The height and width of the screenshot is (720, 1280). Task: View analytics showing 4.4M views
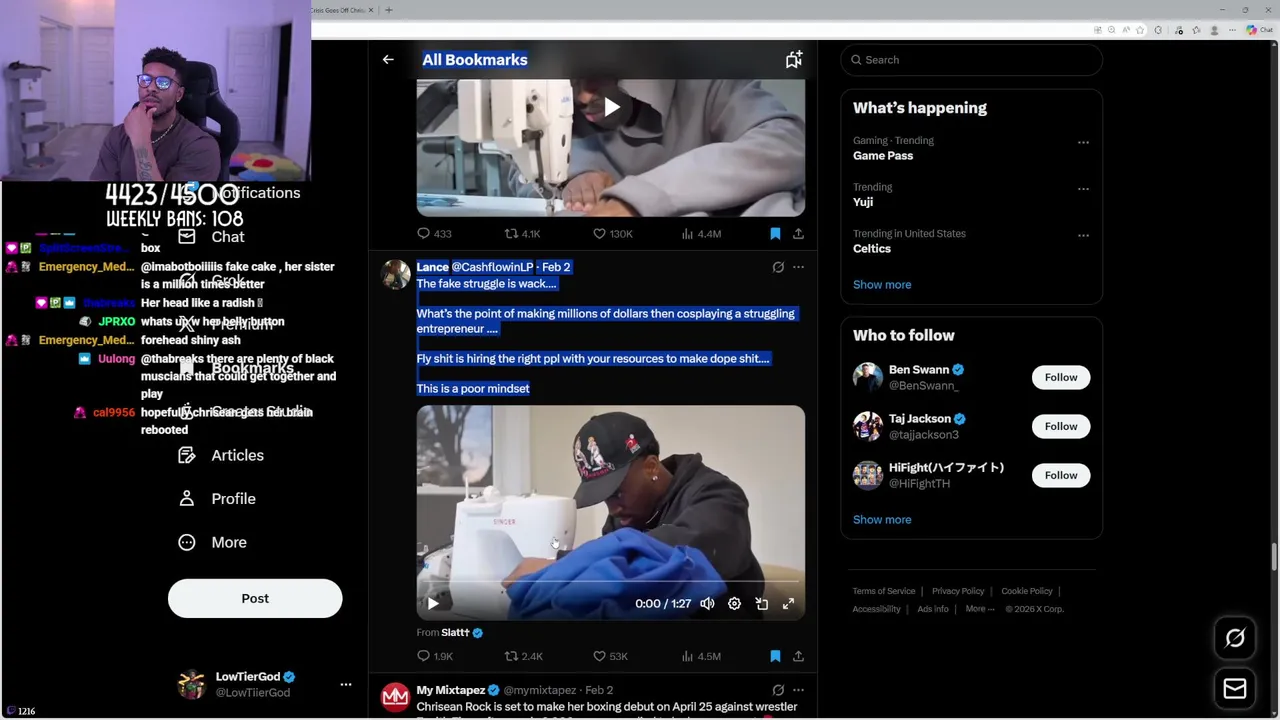click(701, 234)
